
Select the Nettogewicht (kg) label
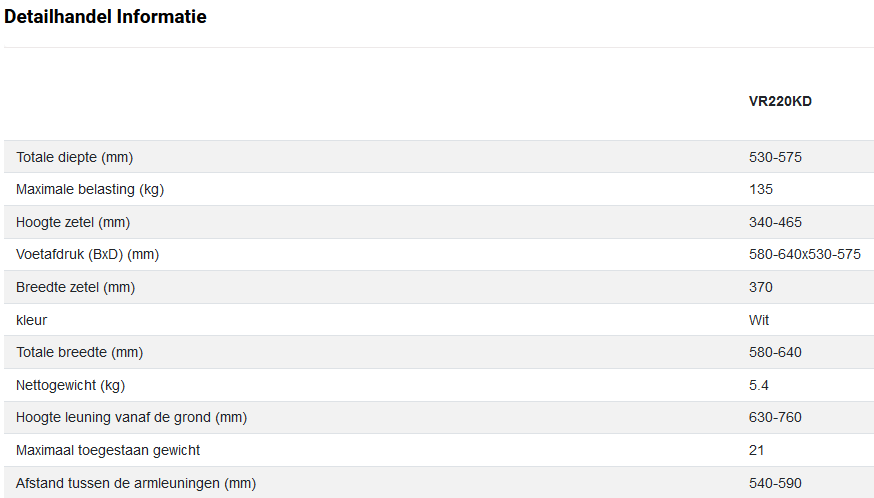click(x=71, y=385)
